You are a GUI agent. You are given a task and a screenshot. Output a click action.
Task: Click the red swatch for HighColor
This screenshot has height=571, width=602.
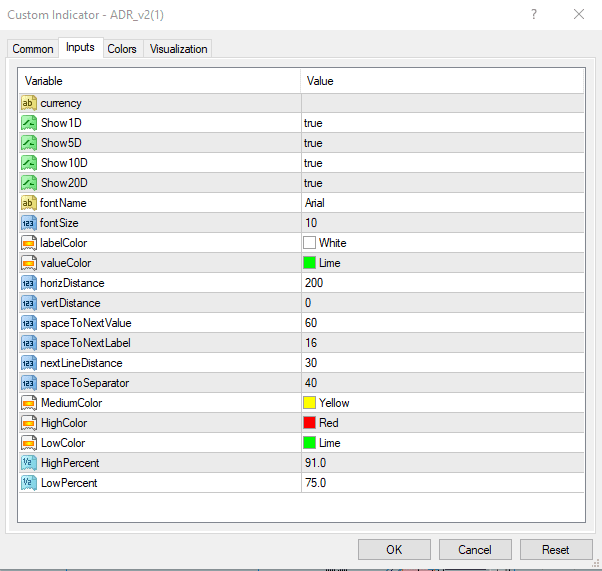pyautogui.click(x=309, y=423)
